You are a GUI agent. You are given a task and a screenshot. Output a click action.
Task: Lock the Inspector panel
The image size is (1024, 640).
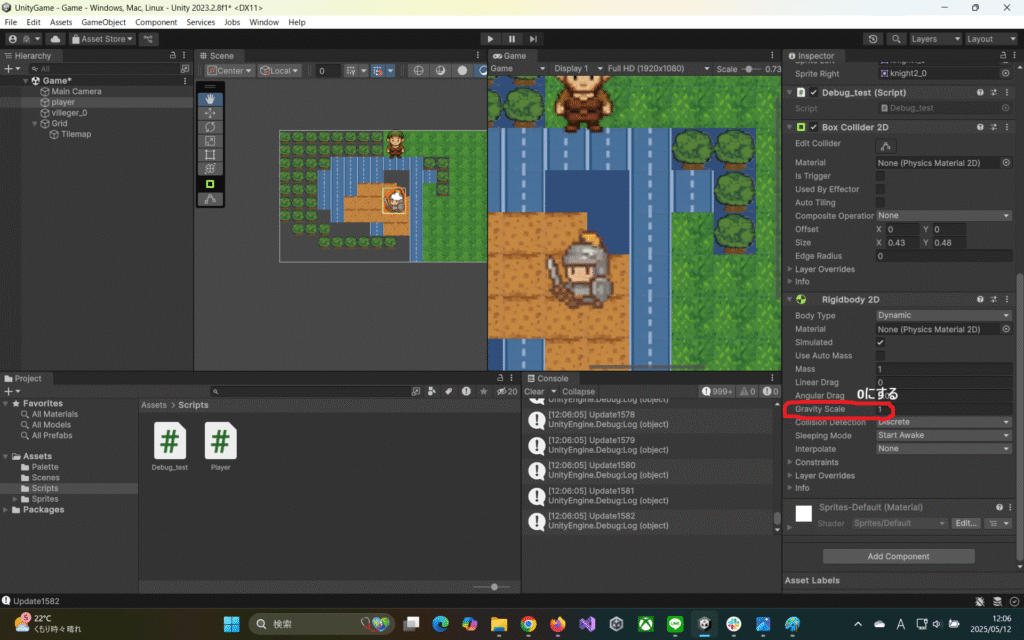click(x=1003, y=56)
